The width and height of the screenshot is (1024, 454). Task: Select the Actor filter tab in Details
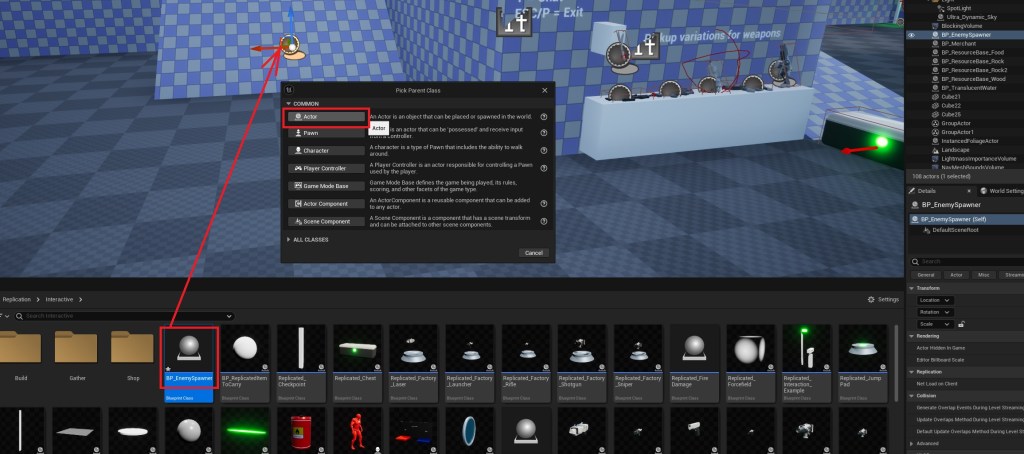tap(955, 274)
